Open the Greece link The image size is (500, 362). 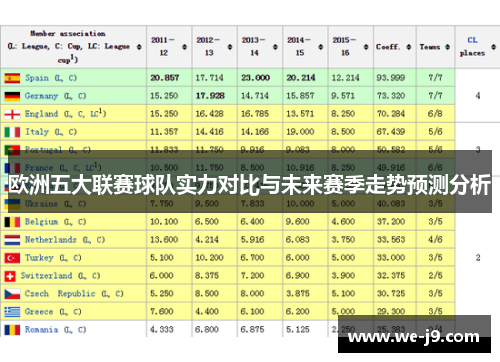tap(39, 312)
